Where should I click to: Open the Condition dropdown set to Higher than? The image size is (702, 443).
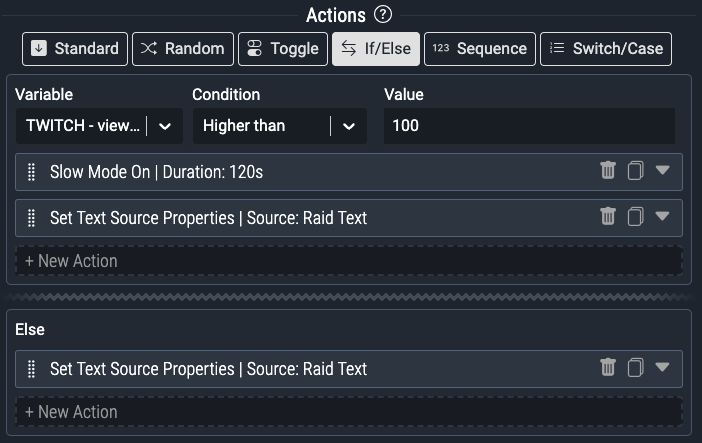point(279,126)
